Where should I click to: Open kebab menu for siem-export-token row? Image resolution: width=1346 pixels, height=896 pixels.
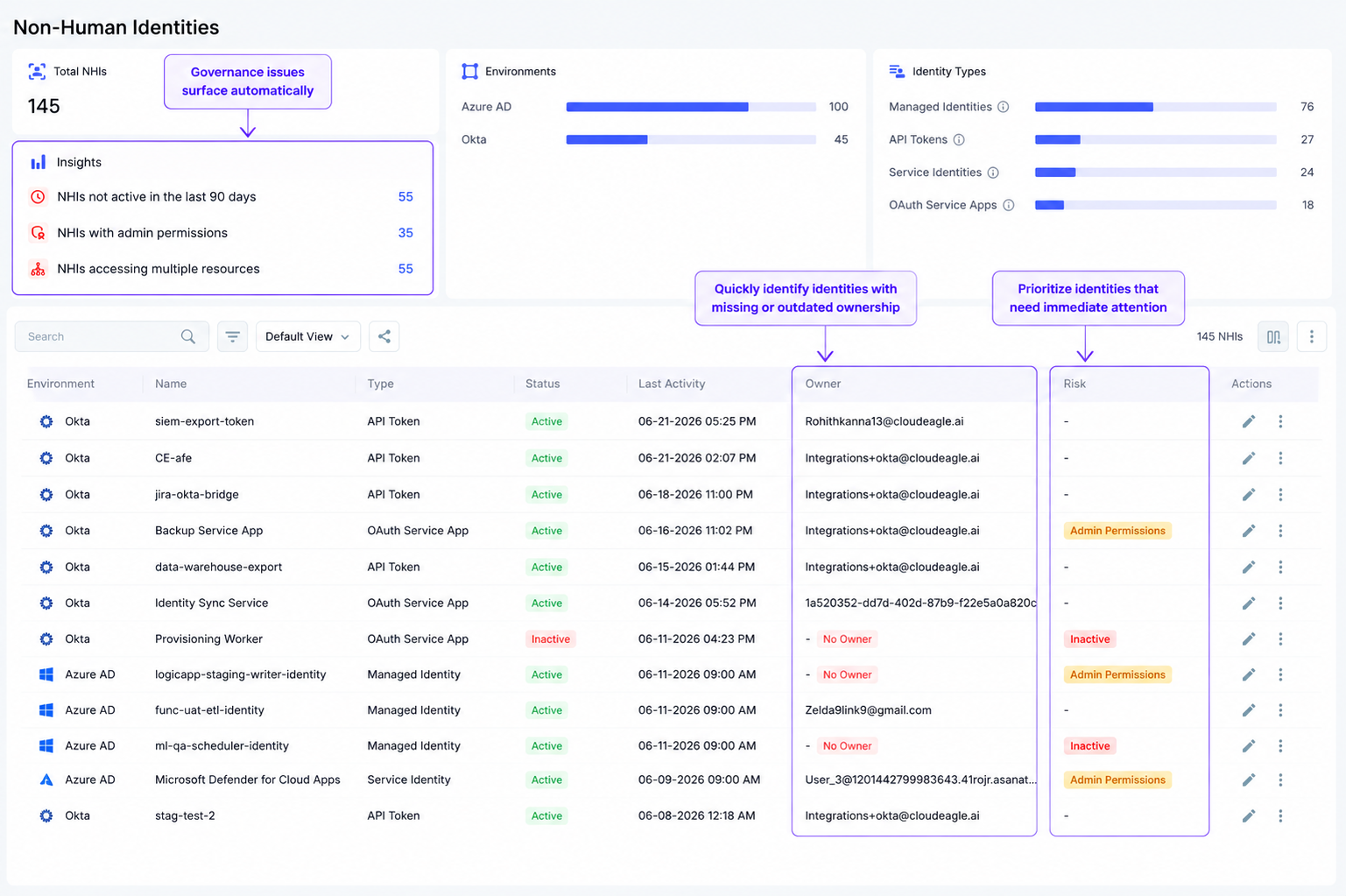point(1280,421)
